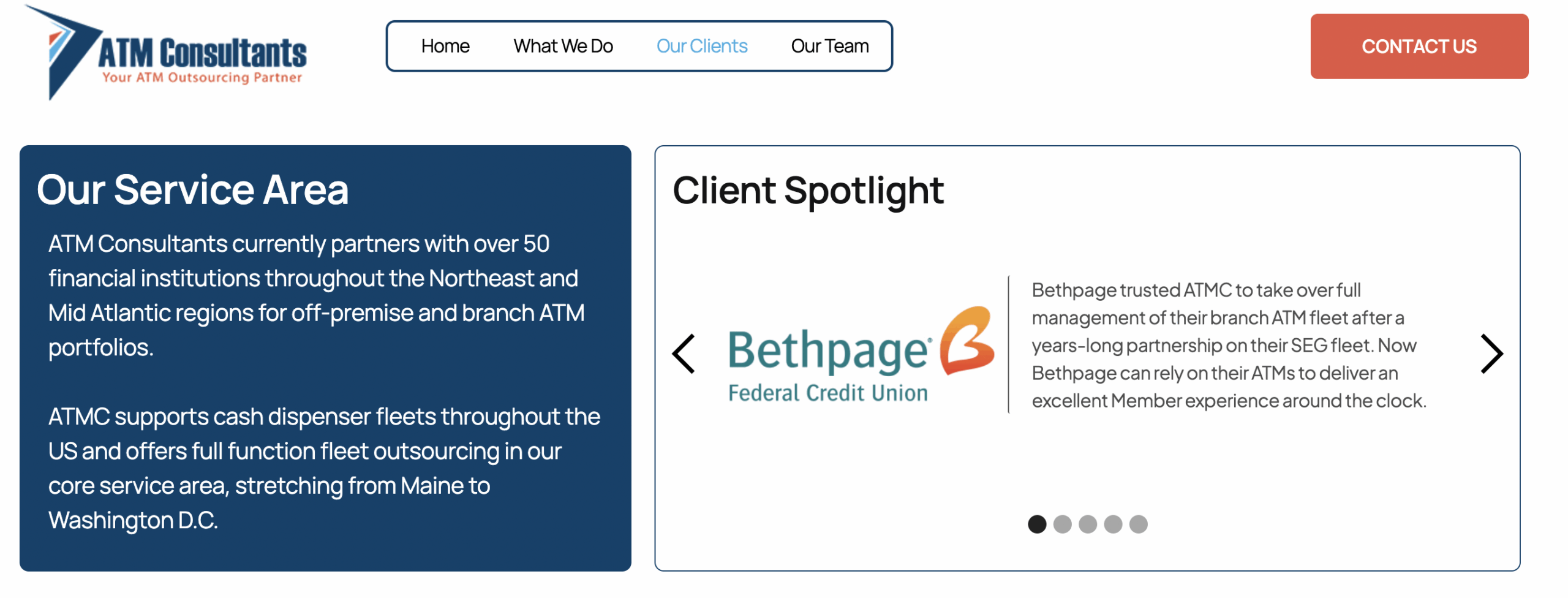Select the first carousel dot indicator
The height and width of the screenshot is (598, 1568).
(1036, 524)
